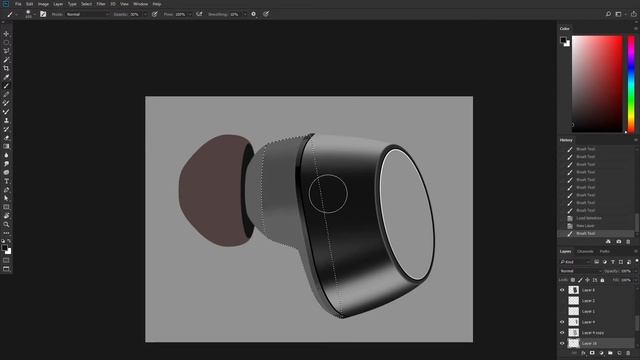Select the Gradient tool
The image size is (640, 360).
[x=6, y=147]
